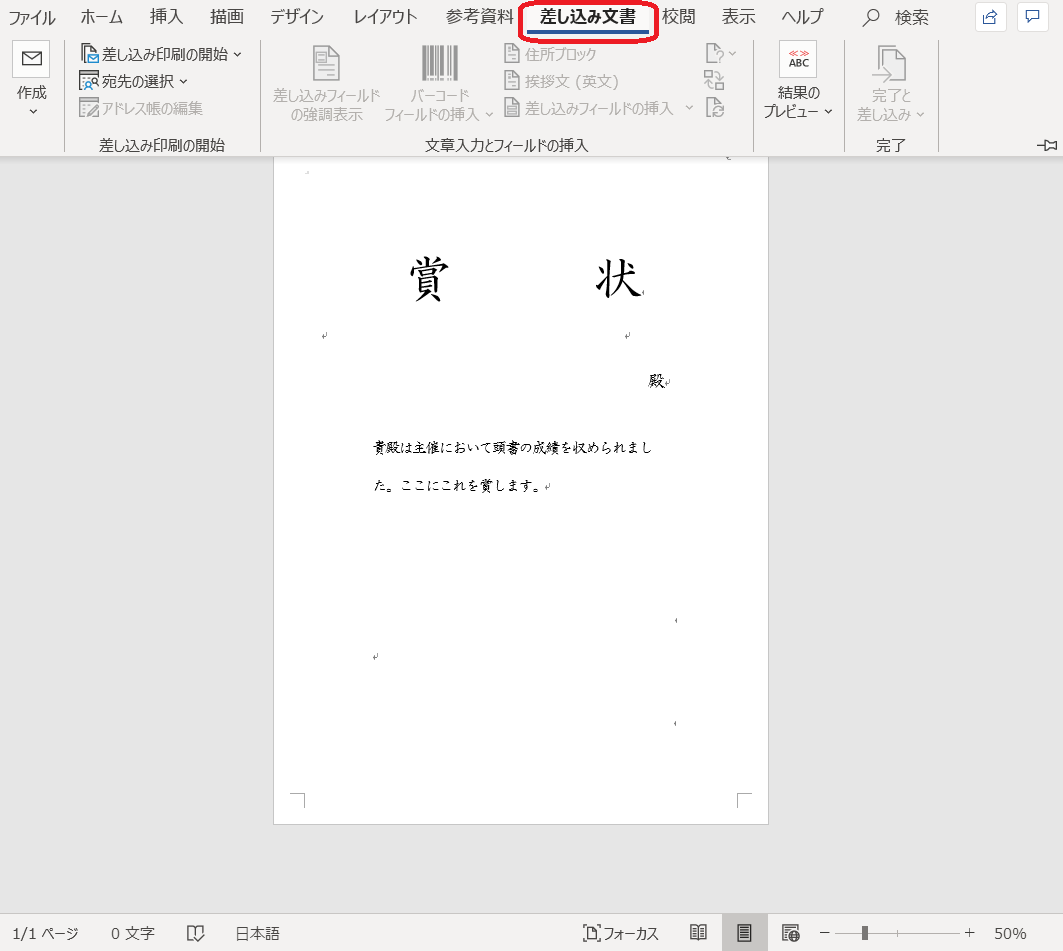
Task: Open the ホーム tab
Action: pyautogui.click(x=101, y=17)
